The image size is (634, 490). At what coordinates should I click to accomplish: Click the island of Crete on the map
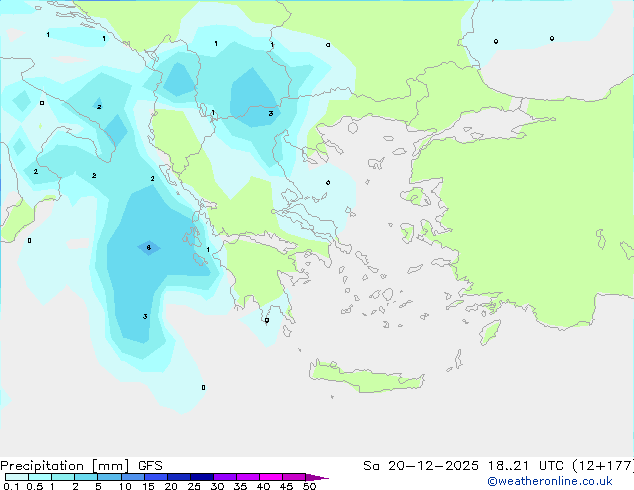[367, 375]
